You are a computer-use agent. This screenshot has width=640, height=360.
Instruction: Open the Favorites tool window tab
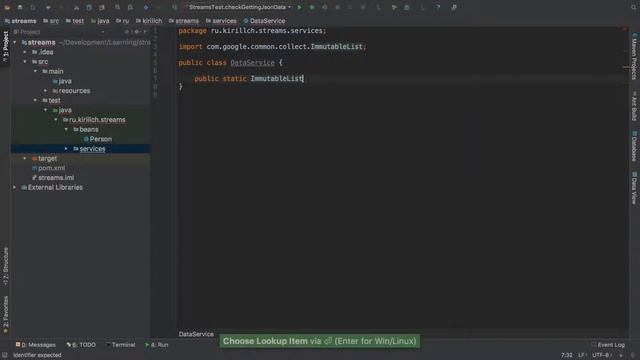tap(5, 314)
